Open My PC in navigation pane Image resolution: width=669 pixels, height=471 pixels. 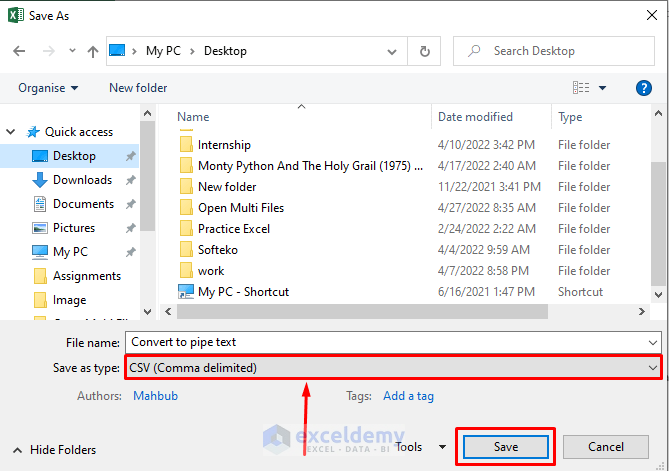[x=70, y=252]
